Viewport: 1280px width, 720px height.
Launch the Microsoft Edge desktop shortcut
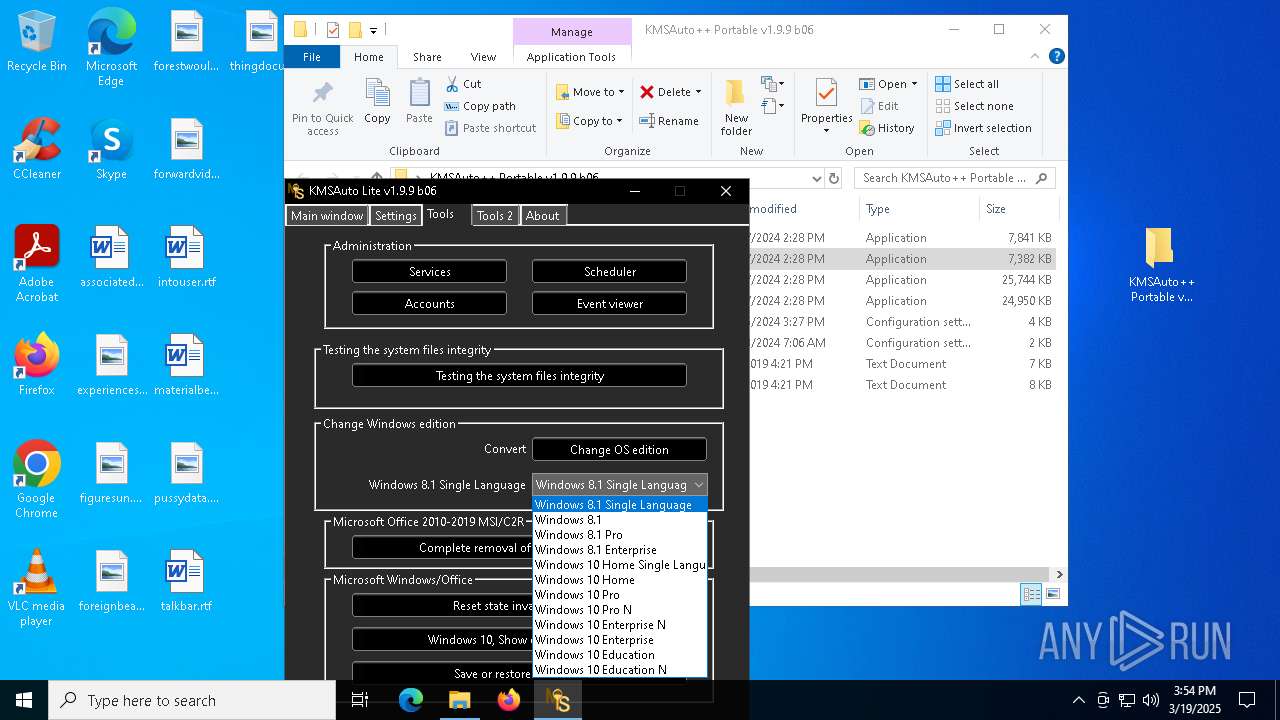pyautogui.click(x=111, y=48)
